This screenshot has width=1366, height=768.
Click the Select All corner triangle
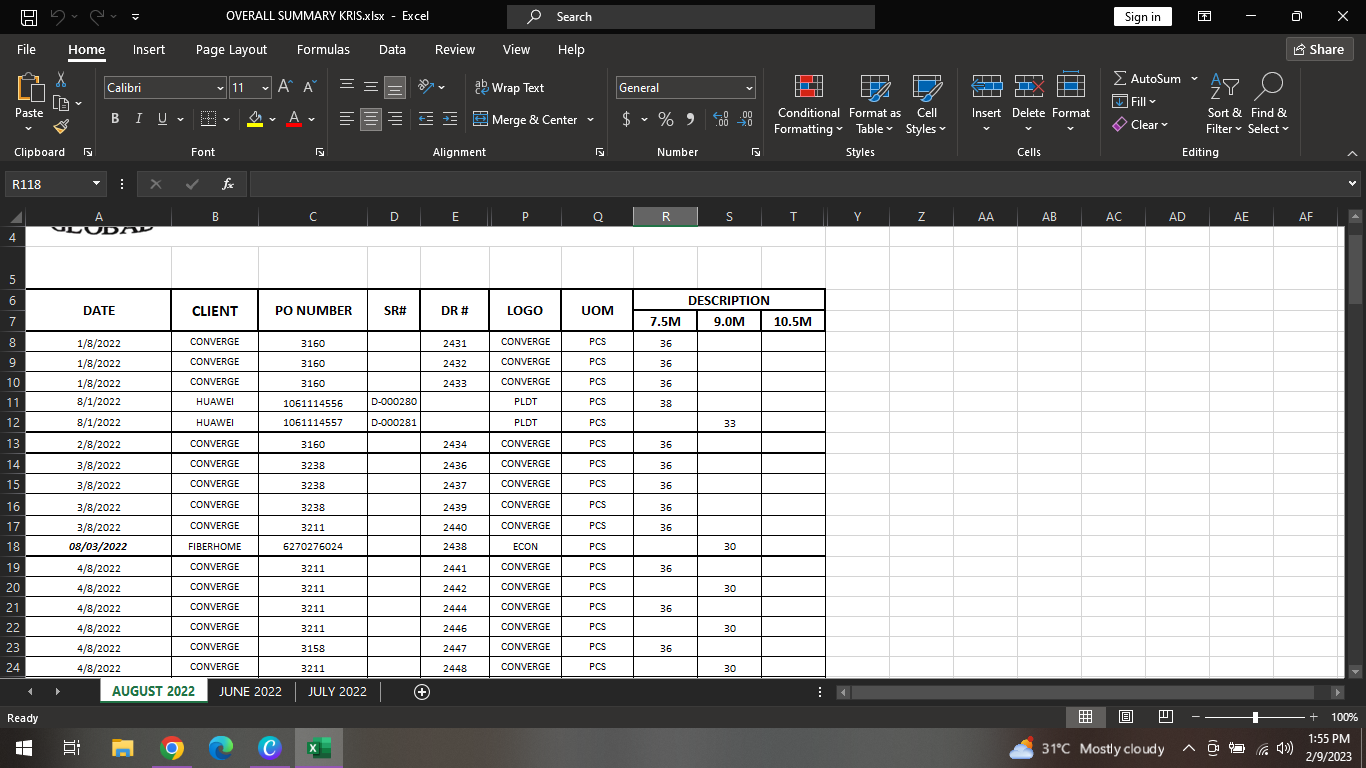tap(14, 216)
